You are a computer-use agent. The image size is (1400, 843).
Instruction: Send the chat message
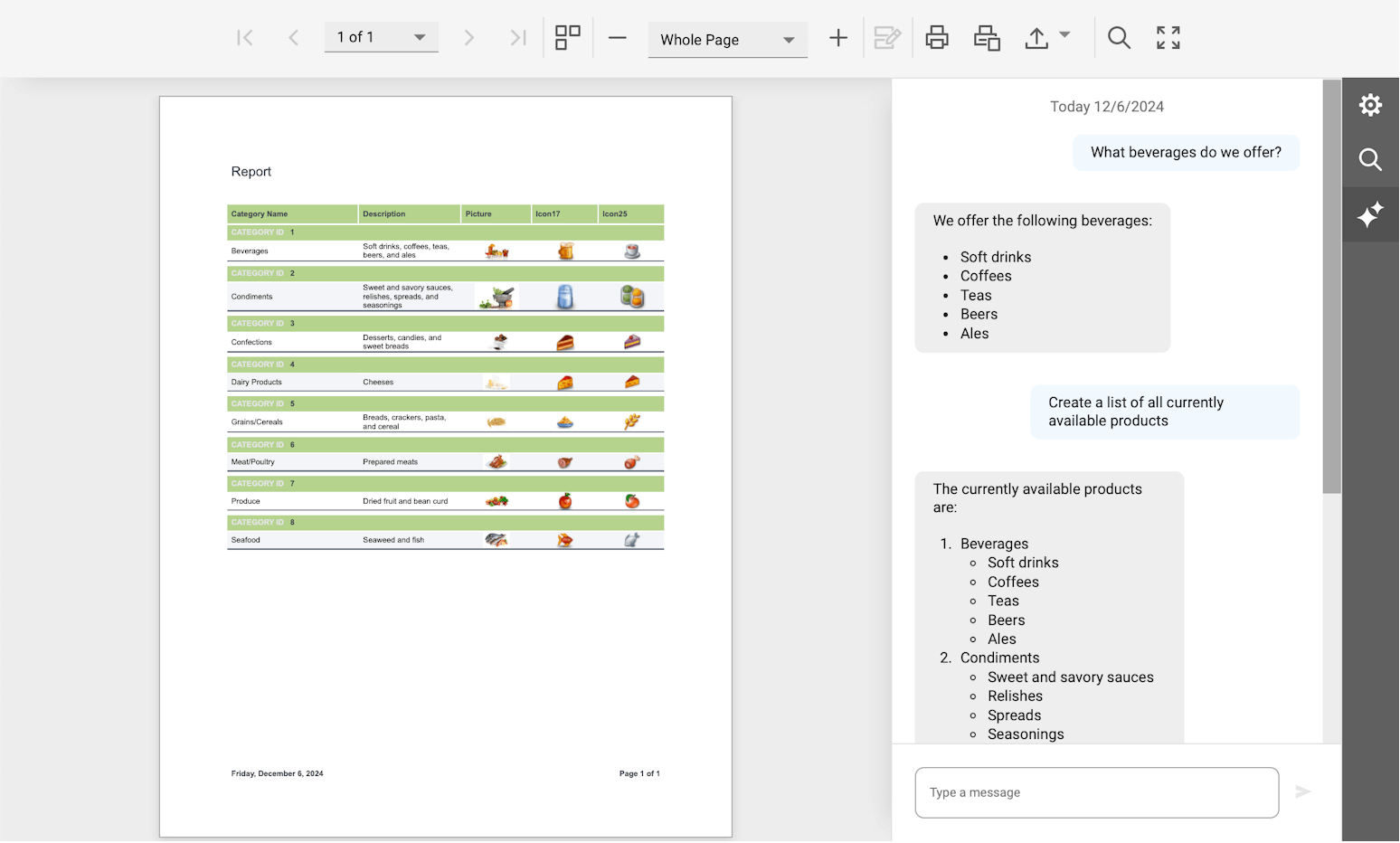pyautogui.click(x=1302, y=791)
